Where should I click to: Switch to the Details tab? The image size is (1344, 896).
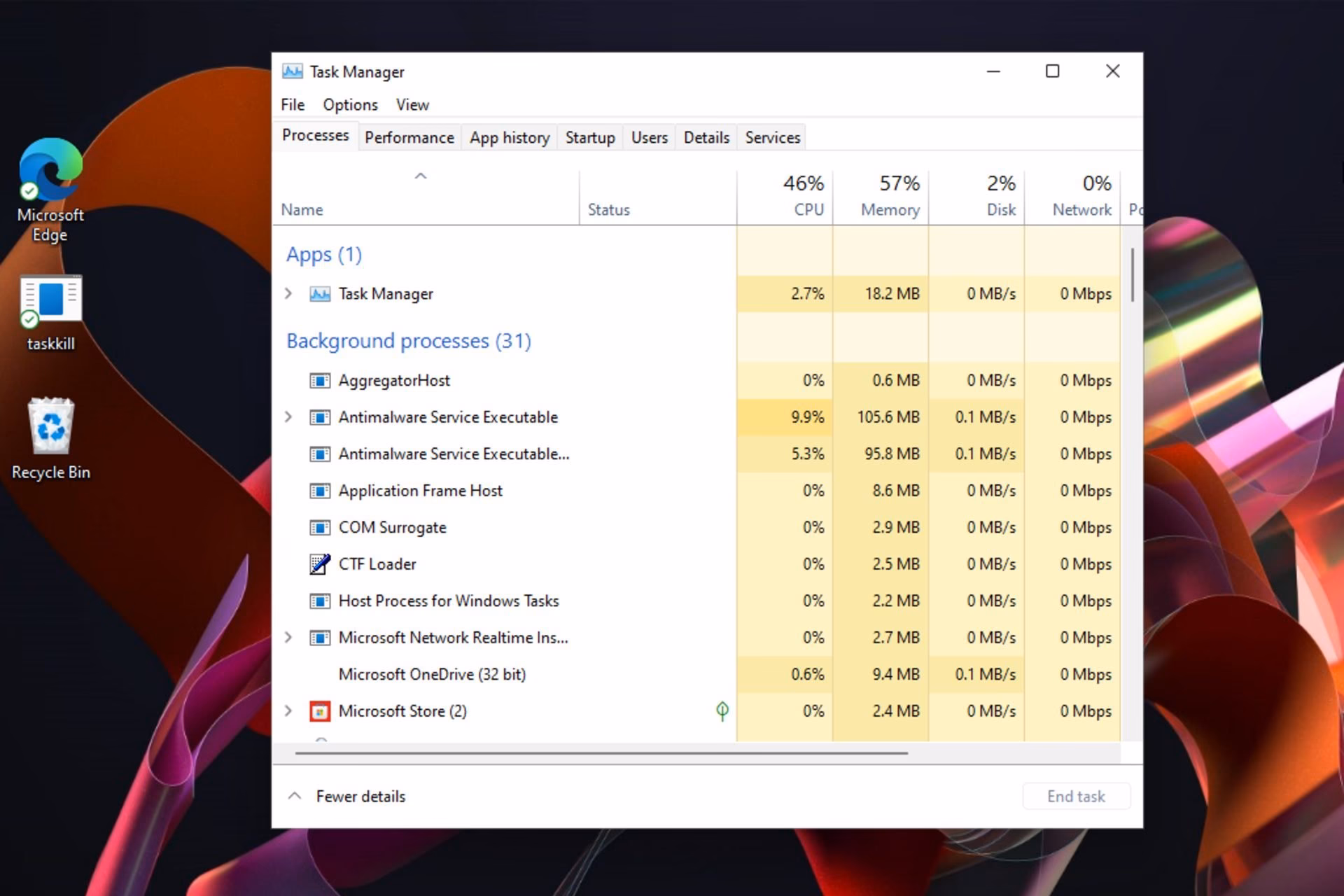pyautogui.click(x=706, y=138)
